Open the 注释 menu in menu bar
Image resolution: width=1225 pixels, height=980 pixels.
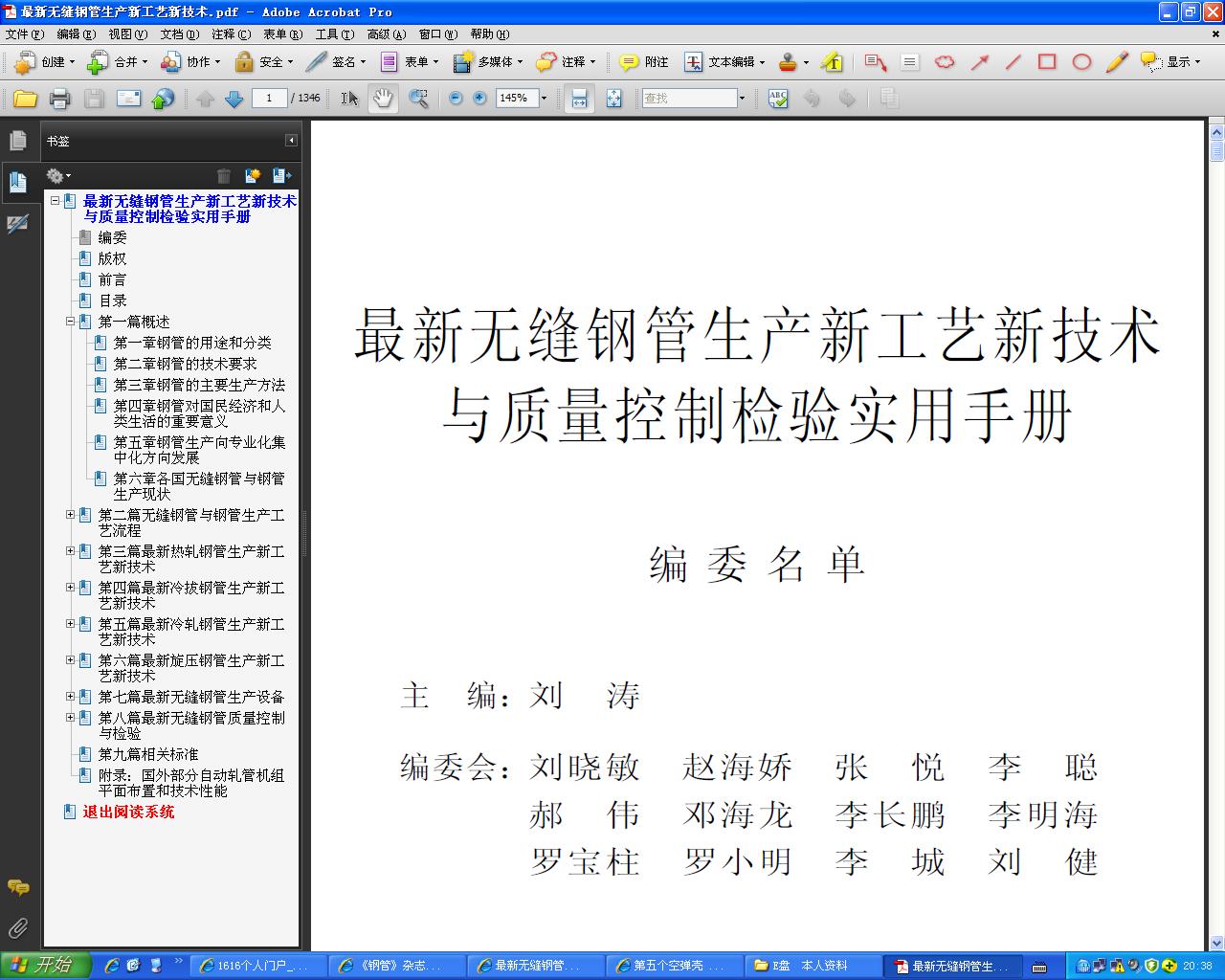pyautogui.click(x=232, y=34)
